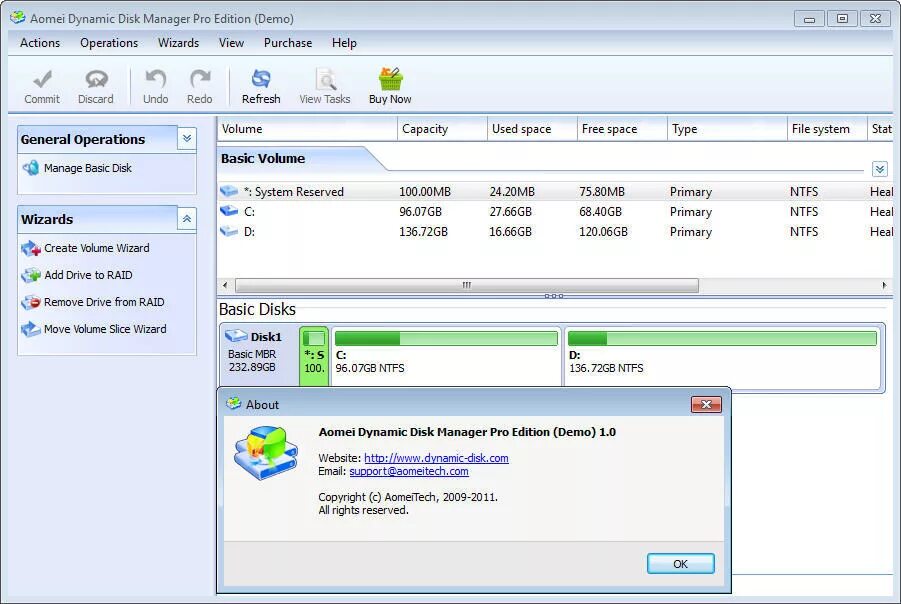Image resolution: width=901 pixels, height=604 pixels.
Task: Click the volume list scroll right arrow
Action: point(884,285)
